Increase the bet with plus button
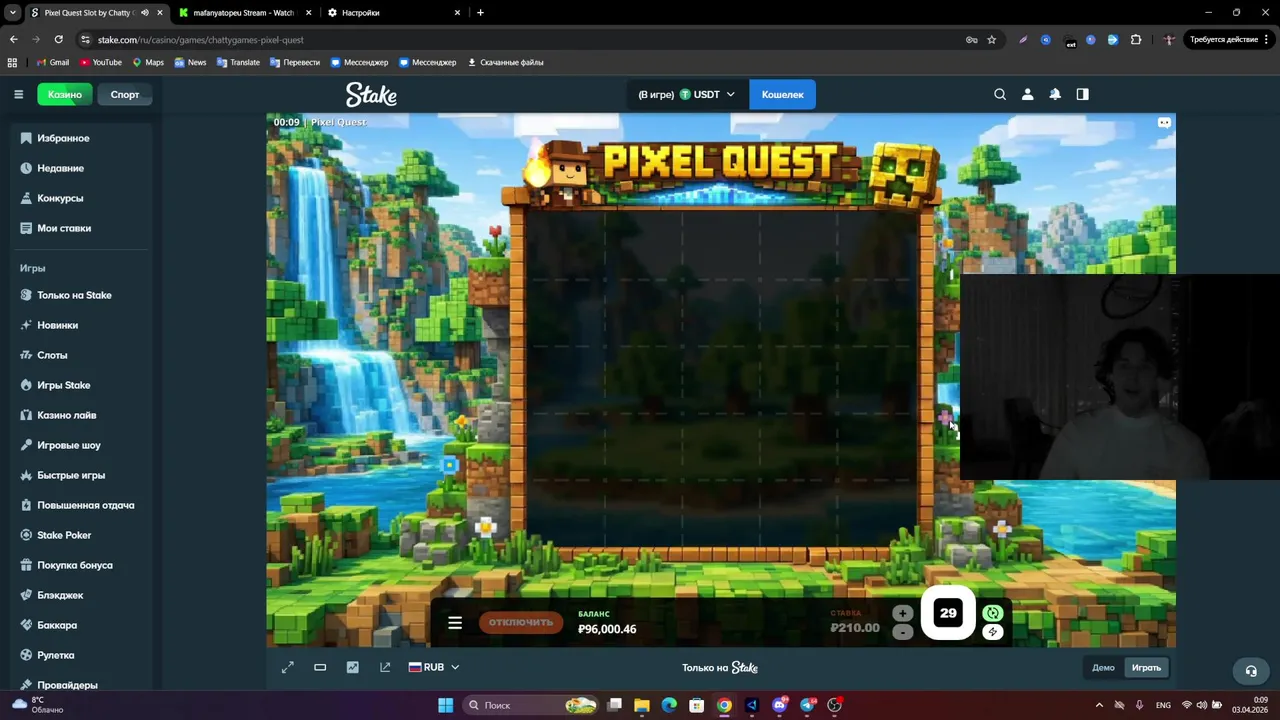 click(902, 613)
